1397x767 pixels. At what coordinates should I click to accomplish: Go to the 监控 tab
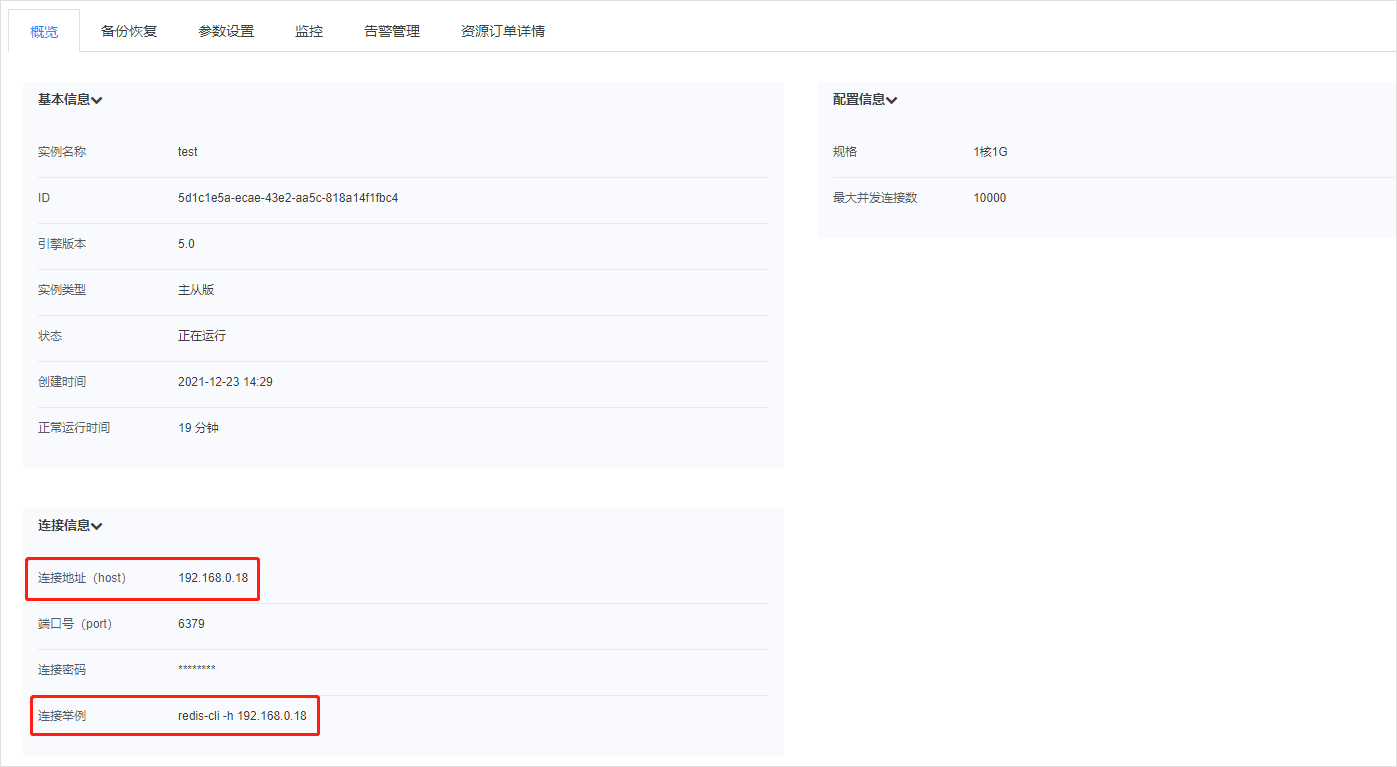(309, 31)
